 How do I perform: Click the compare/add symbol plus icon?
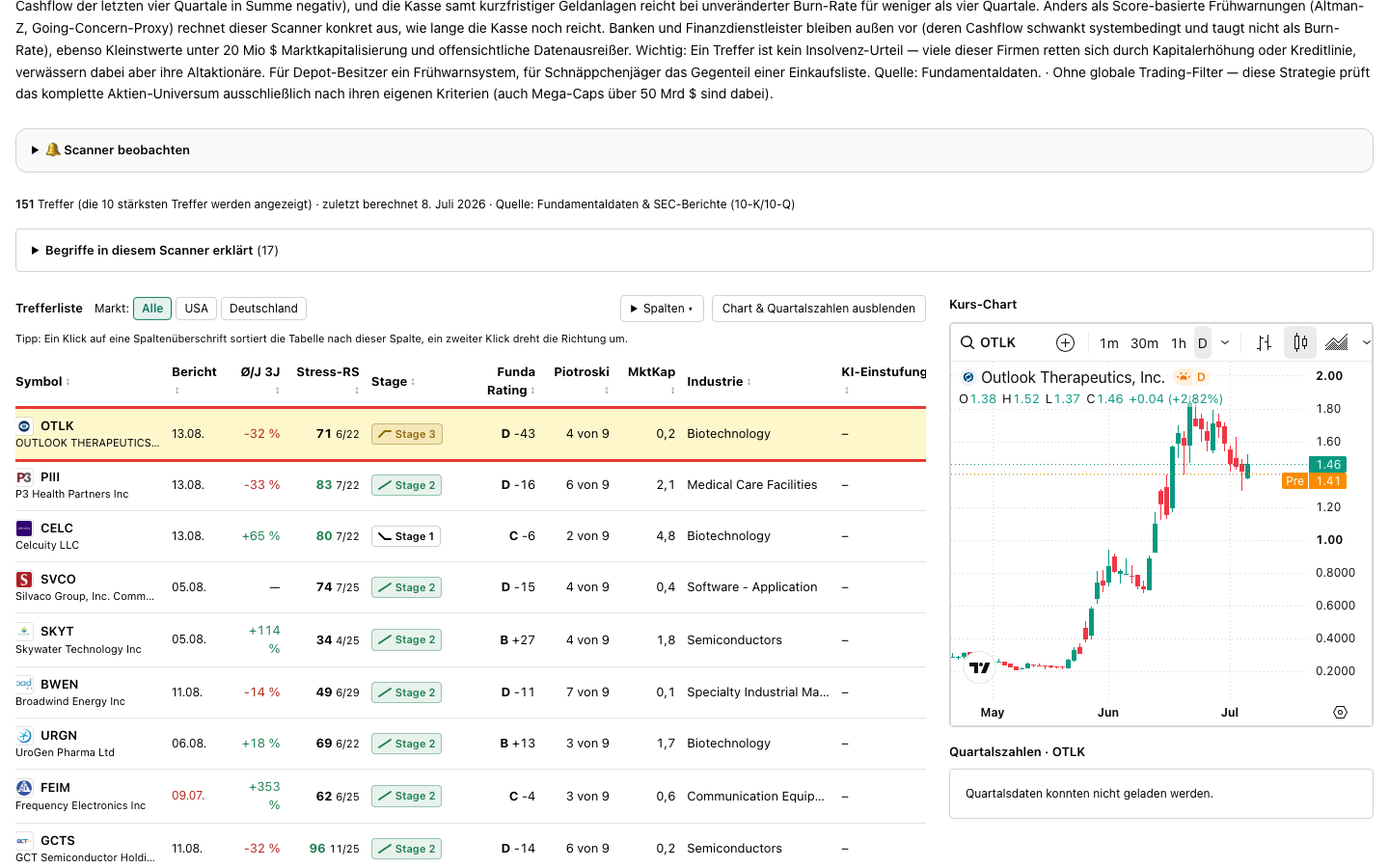click(1065, 342)
